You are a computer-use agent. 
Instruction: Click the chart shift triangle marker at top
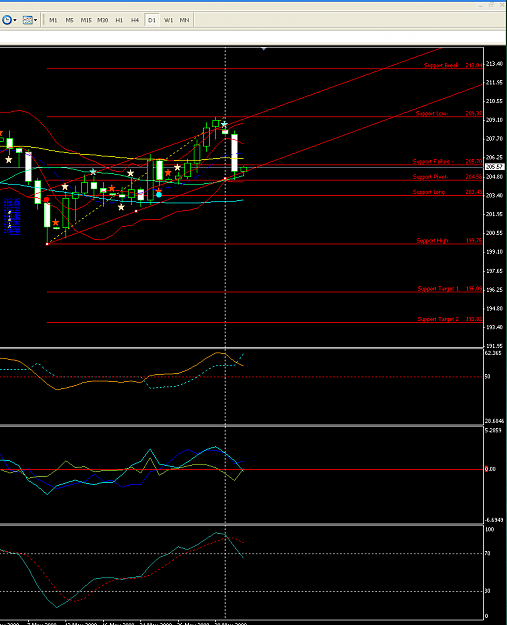tap(263, 49)
